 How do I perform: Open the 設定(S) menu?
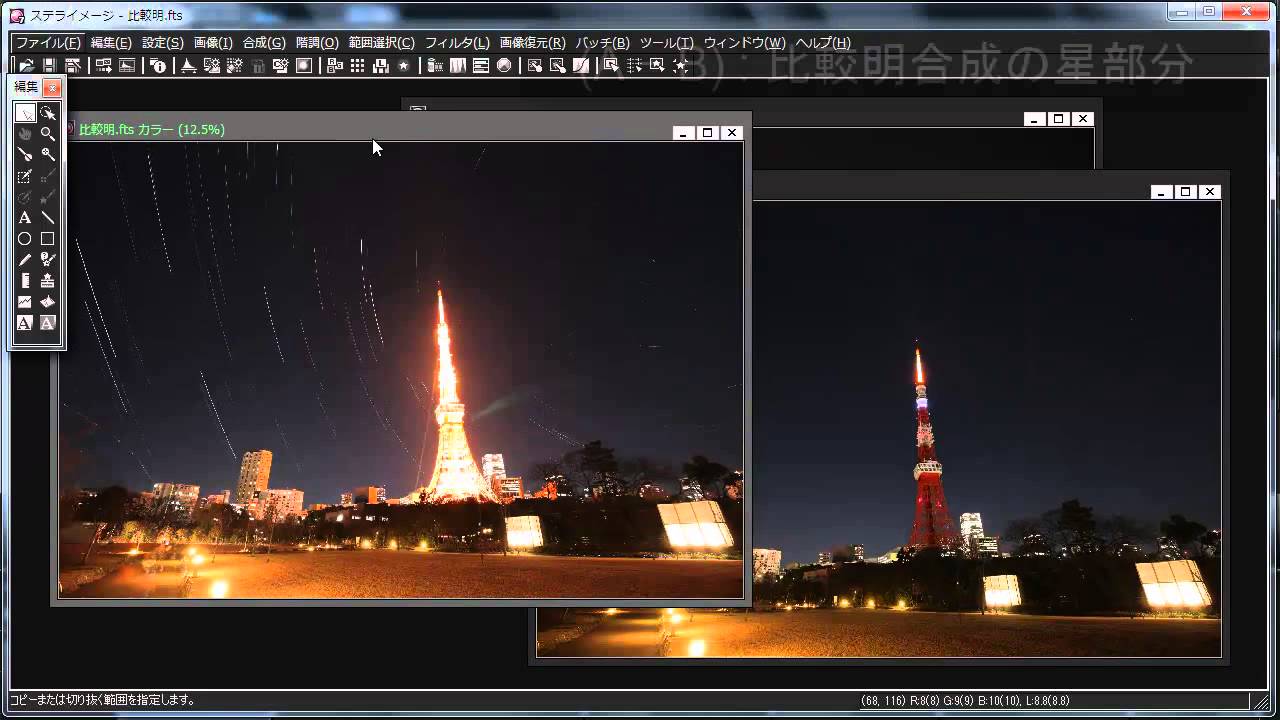tap(163, 43)
